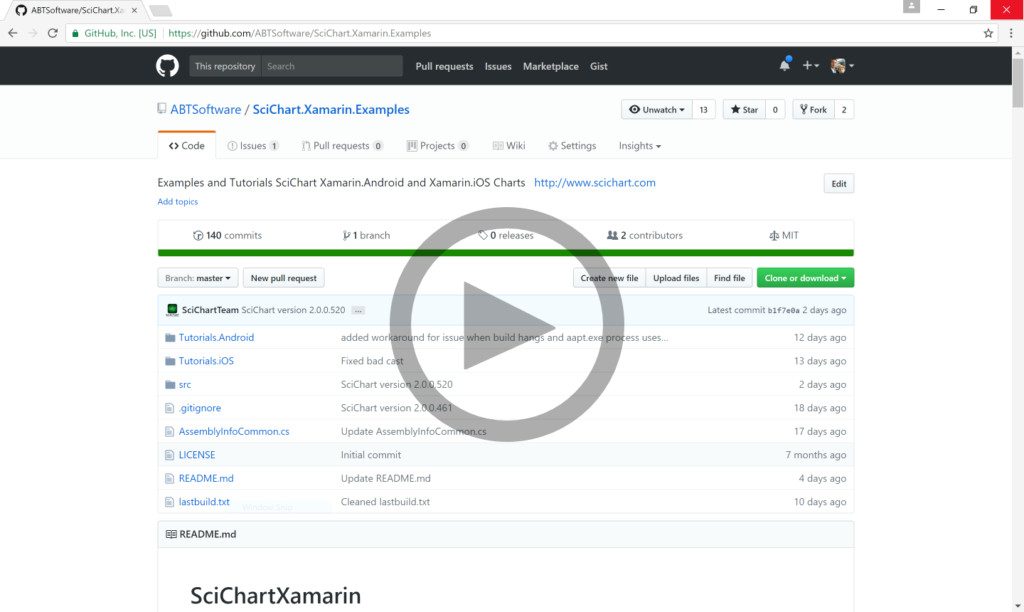Image resolution: width=1024 pixels, height=612 pixels.
Task: Click the green language bar
Action: point(505,253)
